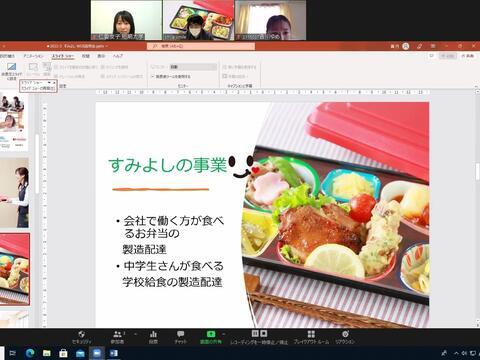Select the middle masked participant video tile
Viewport: 480px width, 360px height.
click(199, 20)
